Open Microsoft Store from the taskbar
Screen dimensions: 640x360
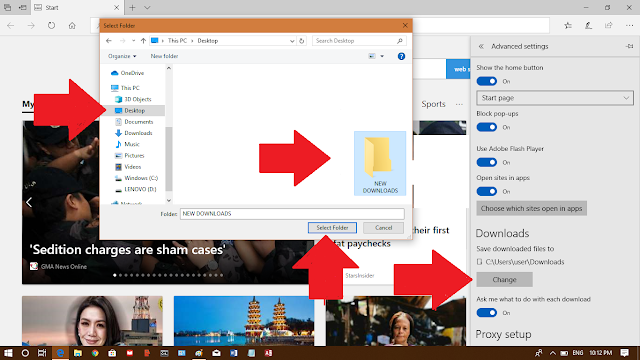[x=112, y=353]
